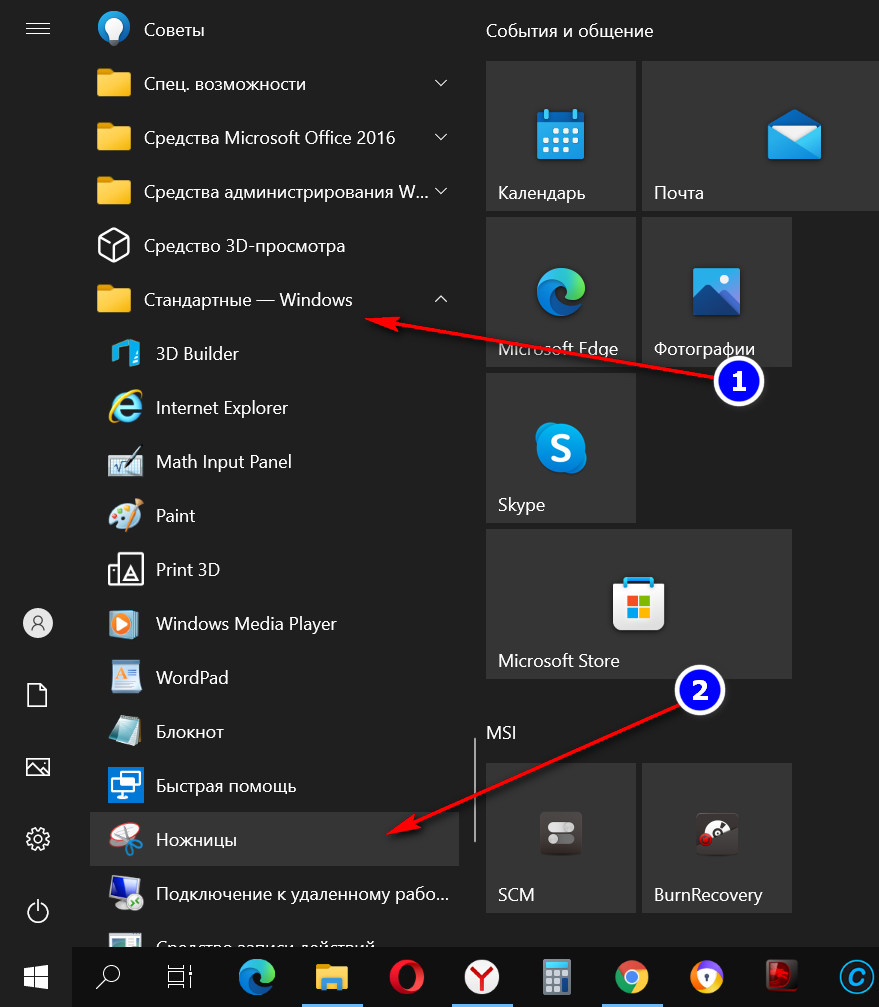Open Средство 3D-просмотра
This screenshot has height=1007, width=879.
[274, 245]
